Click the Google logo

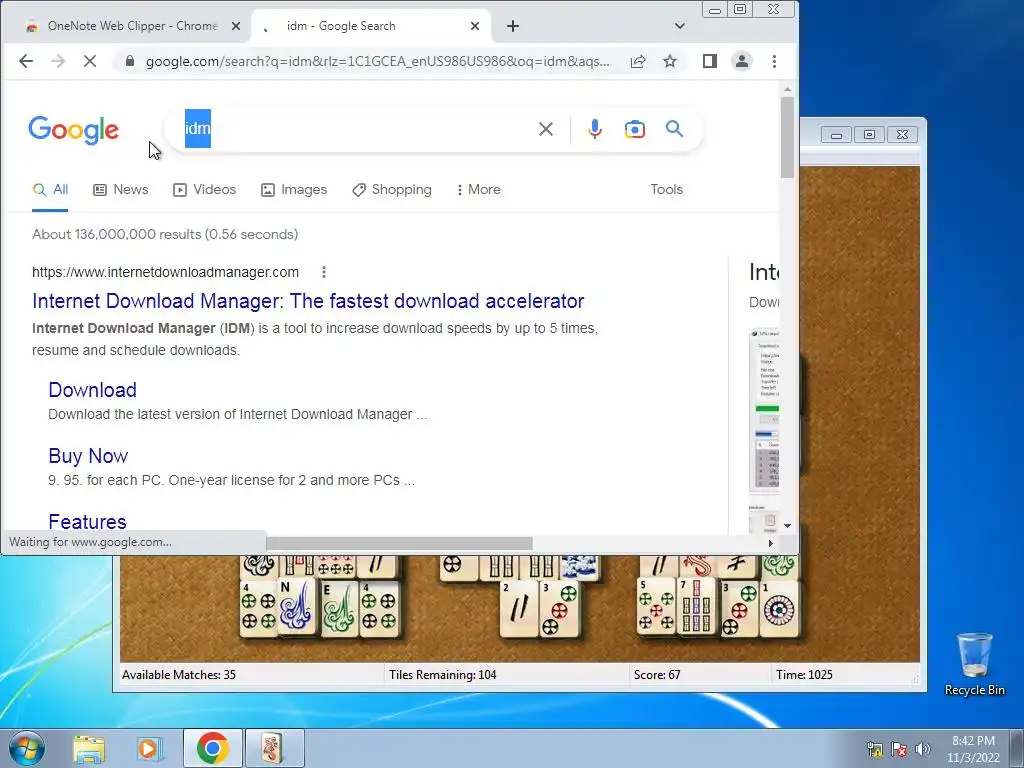pos(74,130)
